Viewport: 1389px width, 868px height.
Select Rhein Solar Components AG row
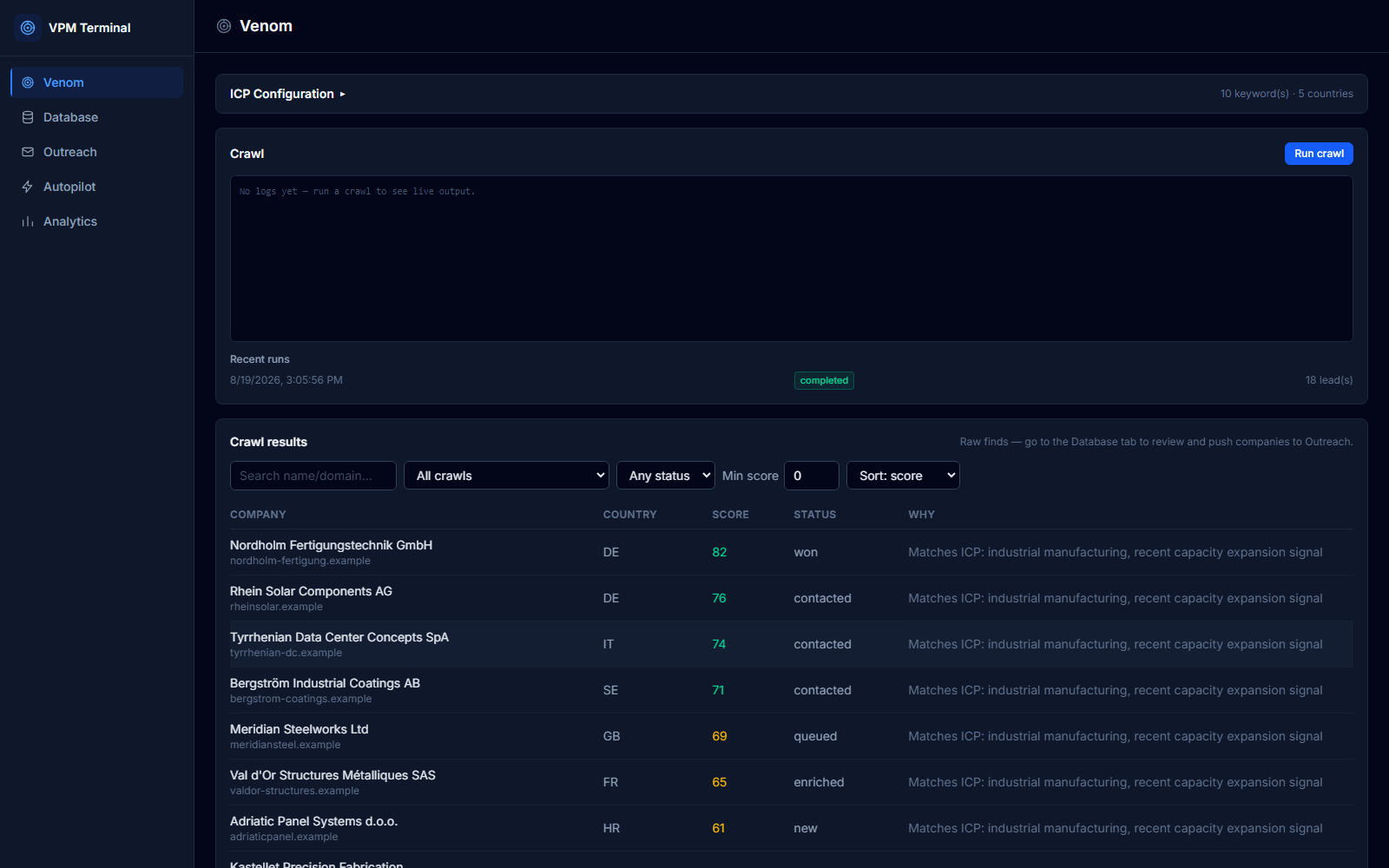tap(792, 598)
